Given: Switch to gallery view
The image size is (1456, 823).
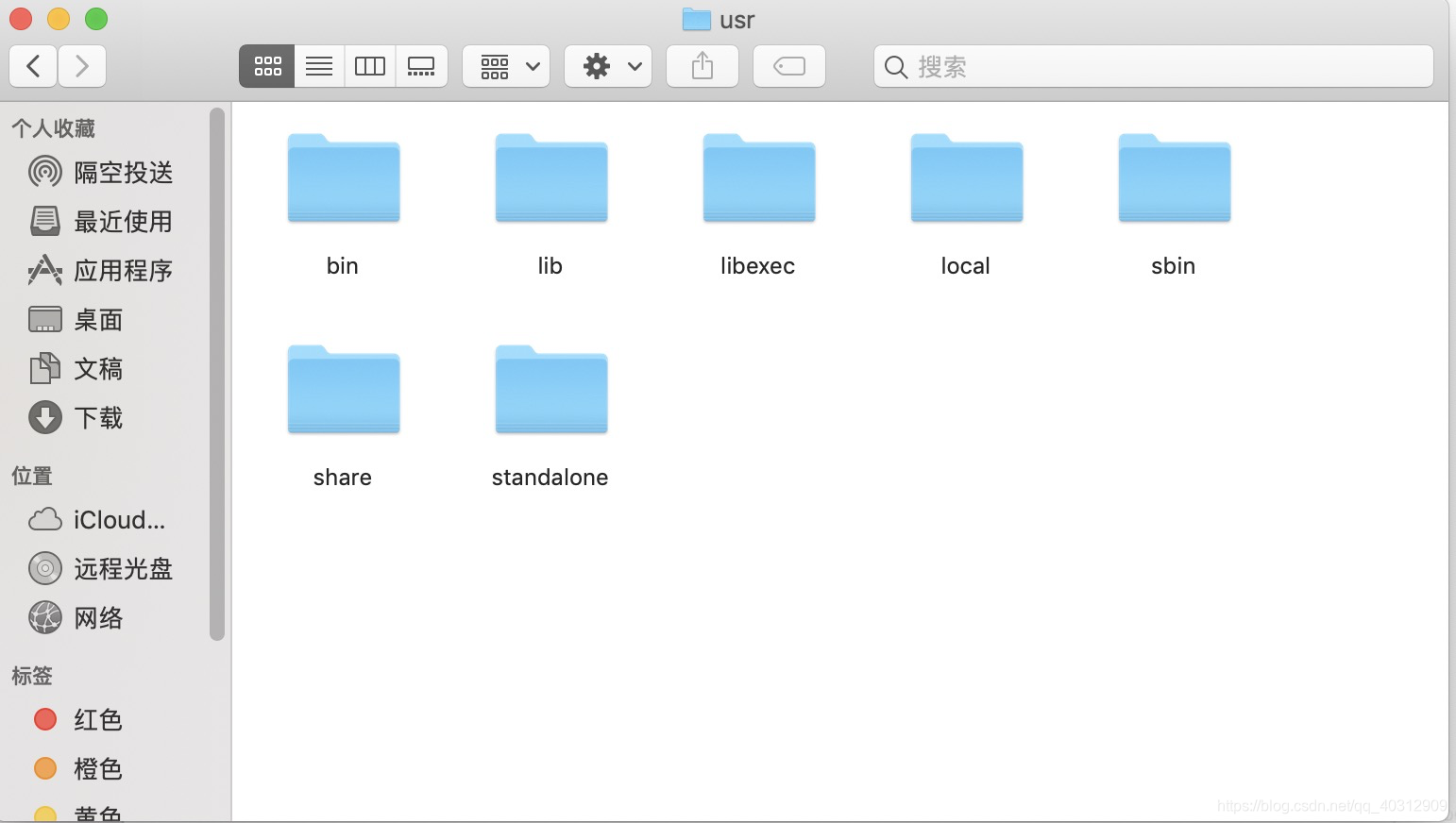Looking at the screenshot, I should [x=421, y=66].
